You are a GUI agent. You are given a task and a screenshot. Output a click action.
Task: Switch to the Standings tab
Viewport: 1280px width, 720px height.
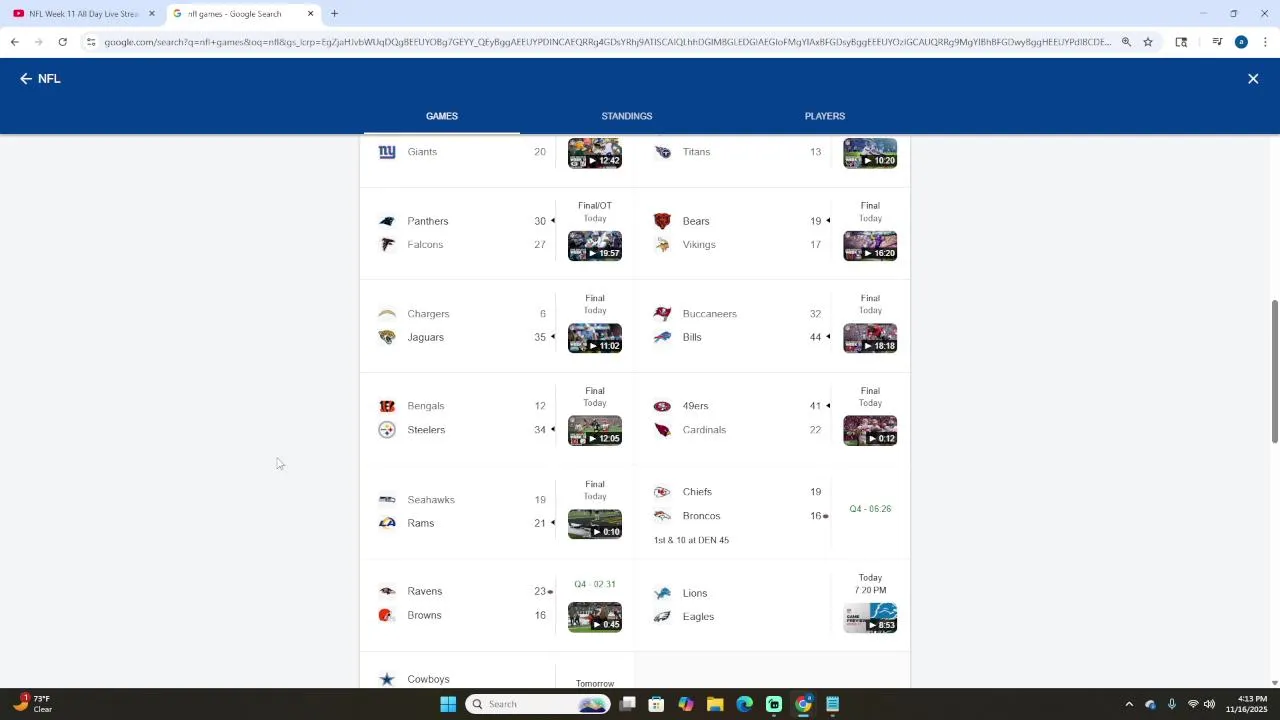point(627,116)
